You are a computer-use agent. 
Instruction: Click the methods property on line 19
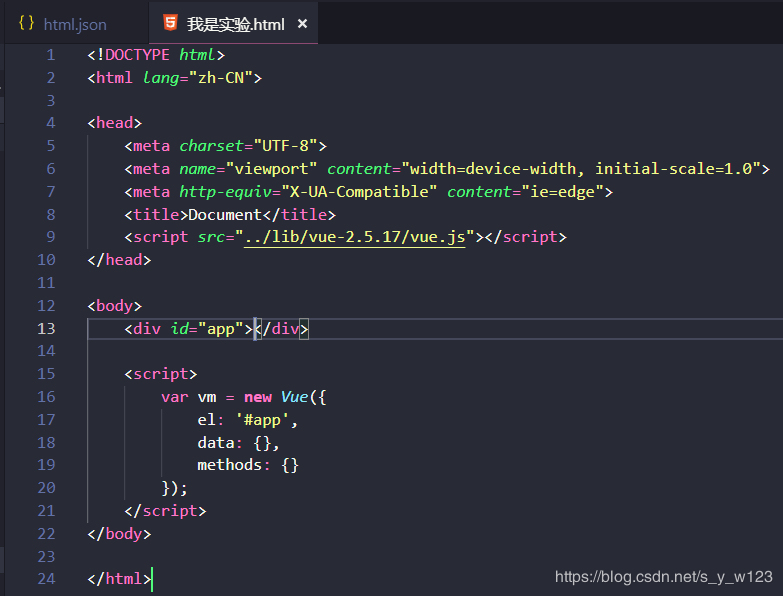tap(230, 465)
